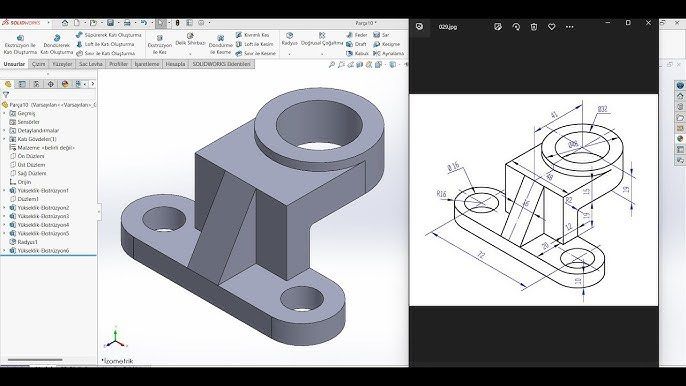
Task: Select Orijin in feature tree
Action: coord(20,182)
